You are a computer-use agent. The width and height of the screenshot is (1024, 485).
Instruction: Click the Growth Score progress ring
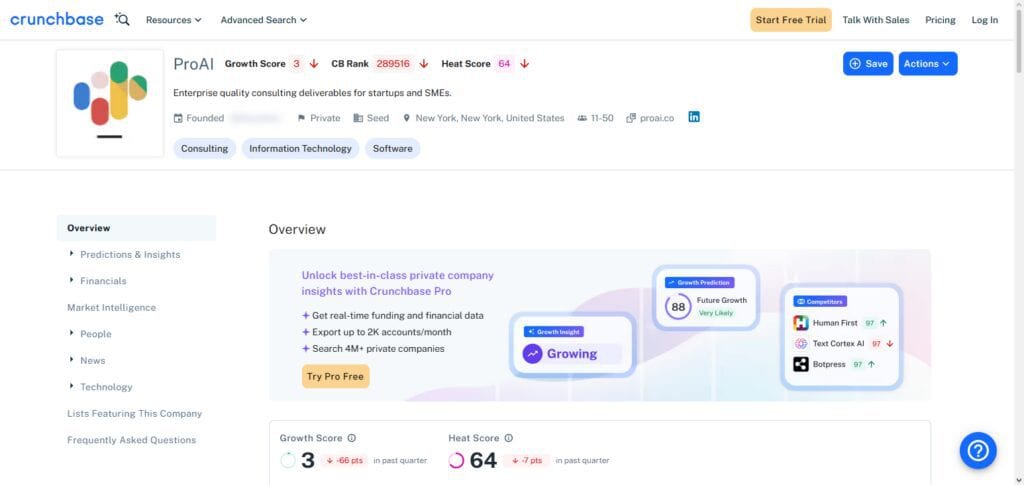pos(288,461)
